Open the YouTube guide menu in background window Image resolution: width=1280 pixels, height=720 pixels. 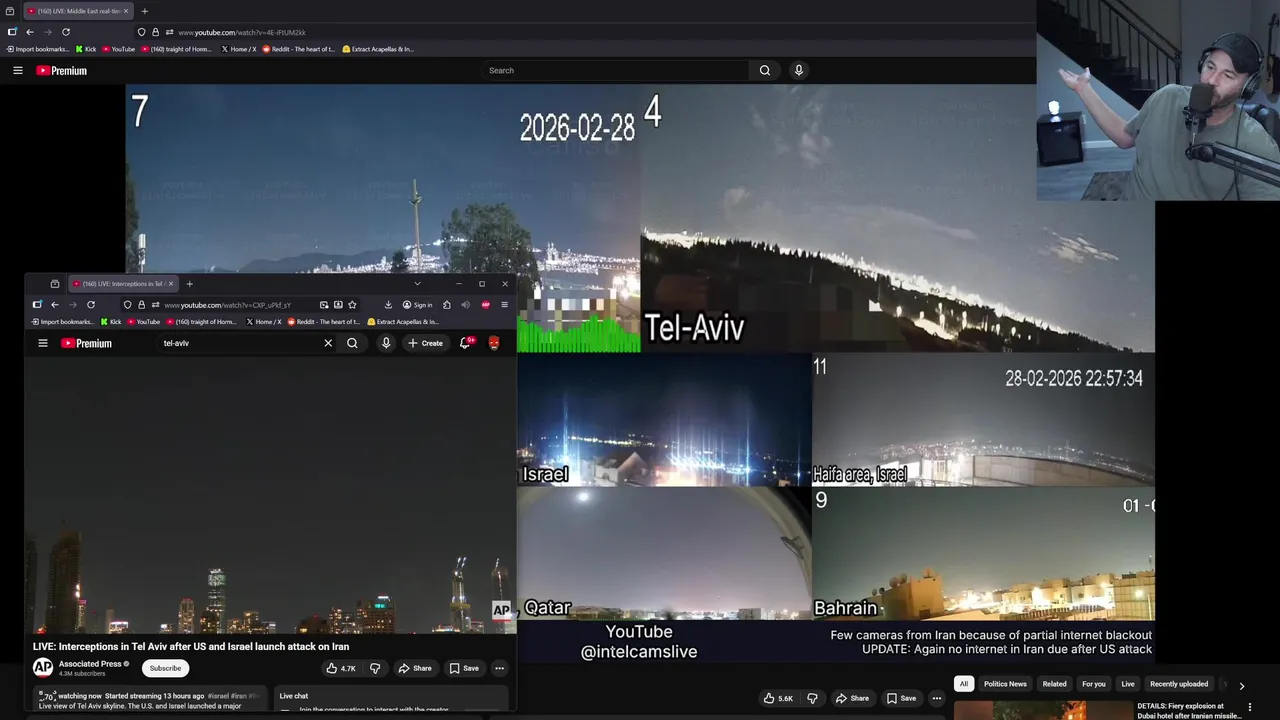coord(17,70)
